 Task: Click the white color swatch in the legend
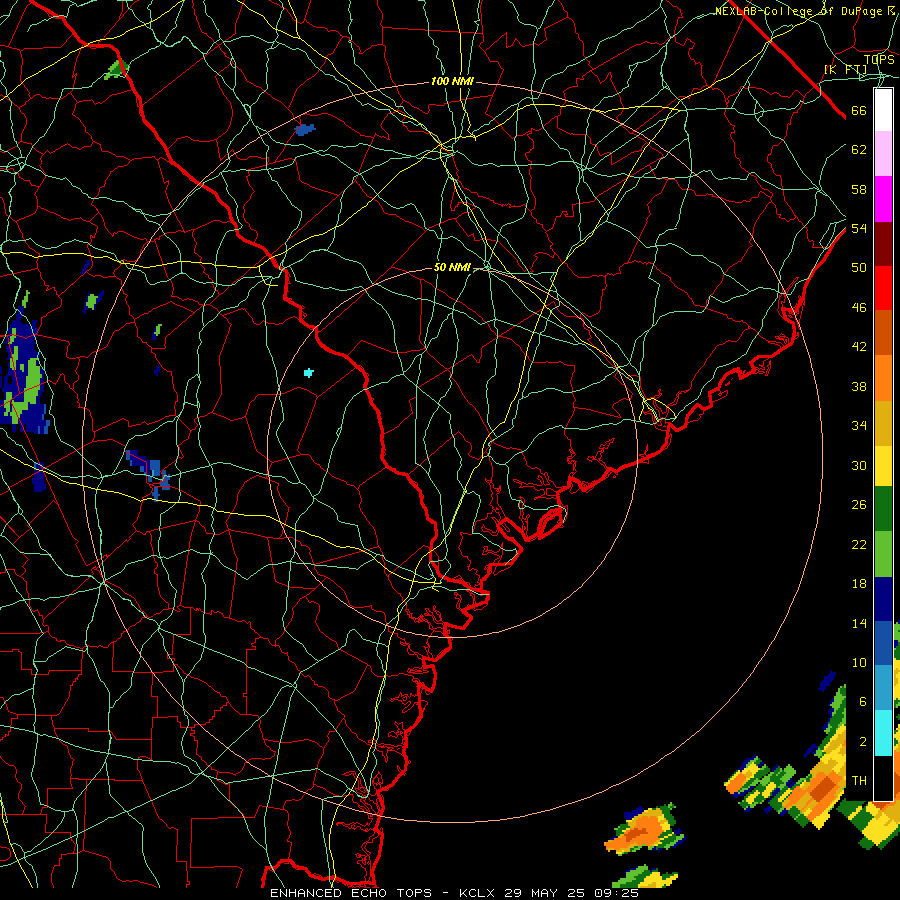coord(883,110)
